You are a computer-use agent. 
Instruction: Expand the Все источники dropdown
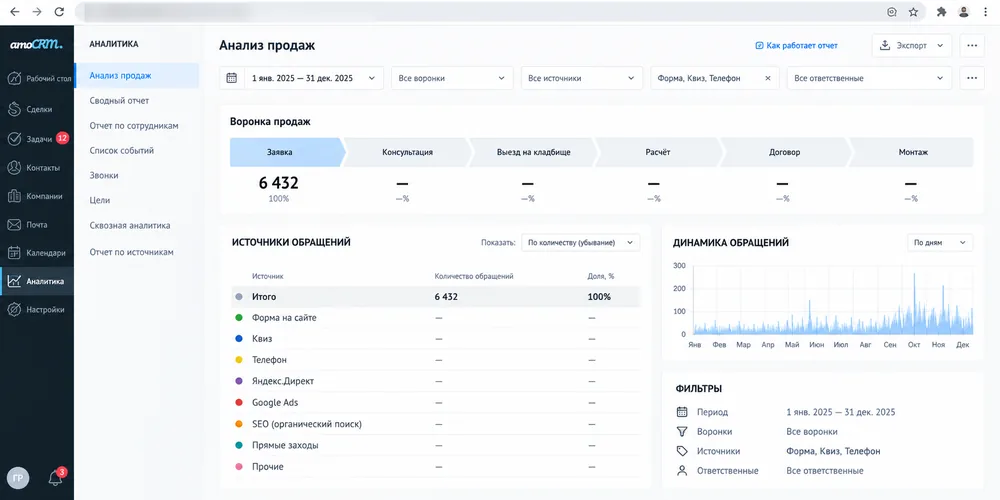pos(582,78)
